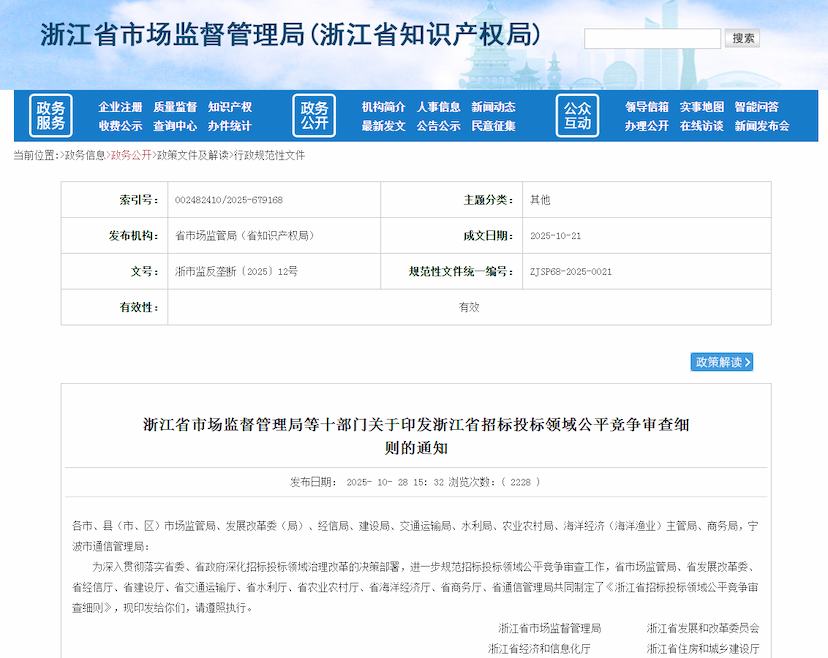This screenshot has height=658, width=828.
Task: Open 新闻动态 link
Action: pyautogui.click(x=495, y=105)
